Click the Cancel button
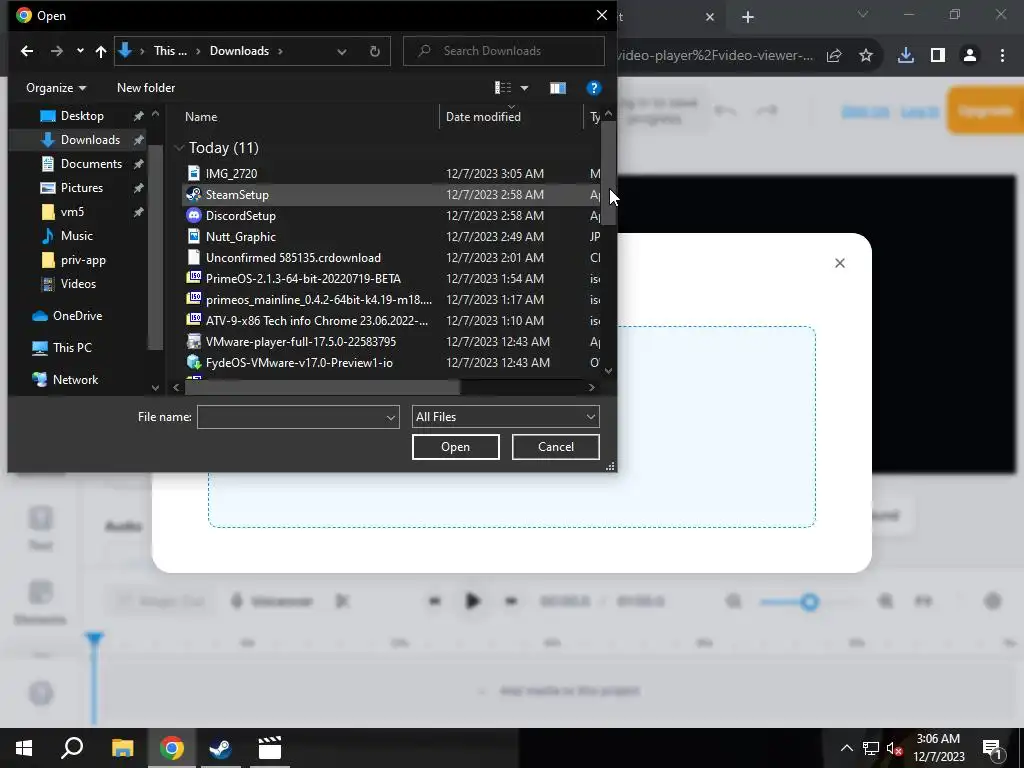Screen dimensions: 1024x768 (x=556, y=447)
